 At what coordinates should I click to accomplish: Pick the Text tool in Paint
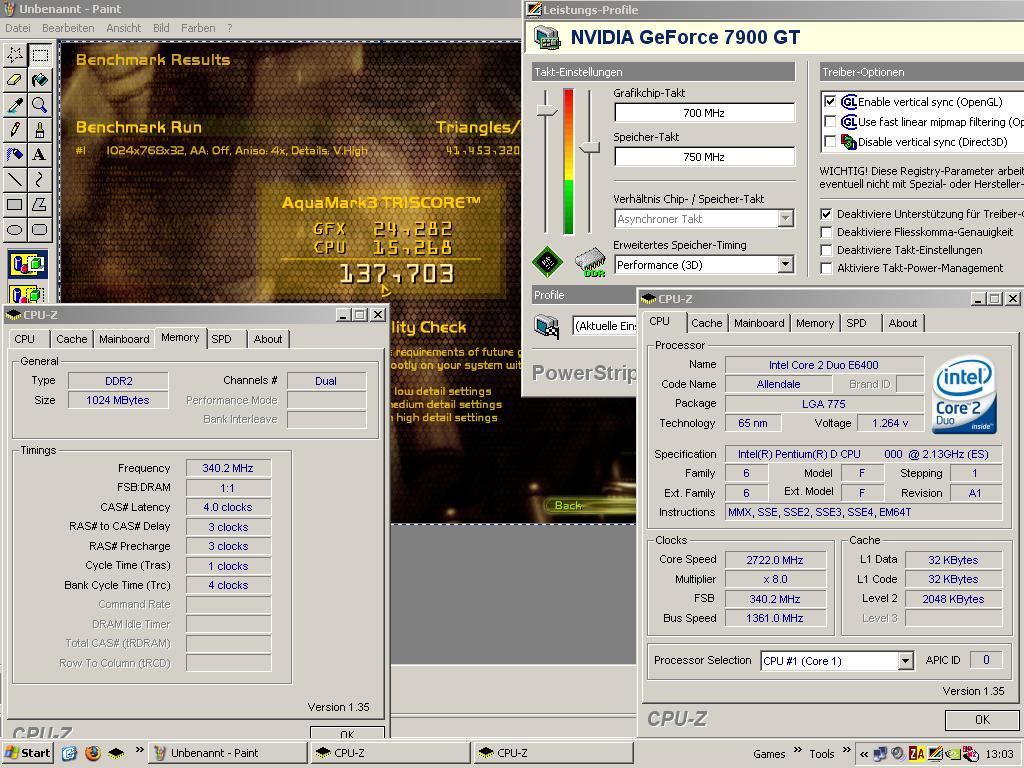coord(40,154)
